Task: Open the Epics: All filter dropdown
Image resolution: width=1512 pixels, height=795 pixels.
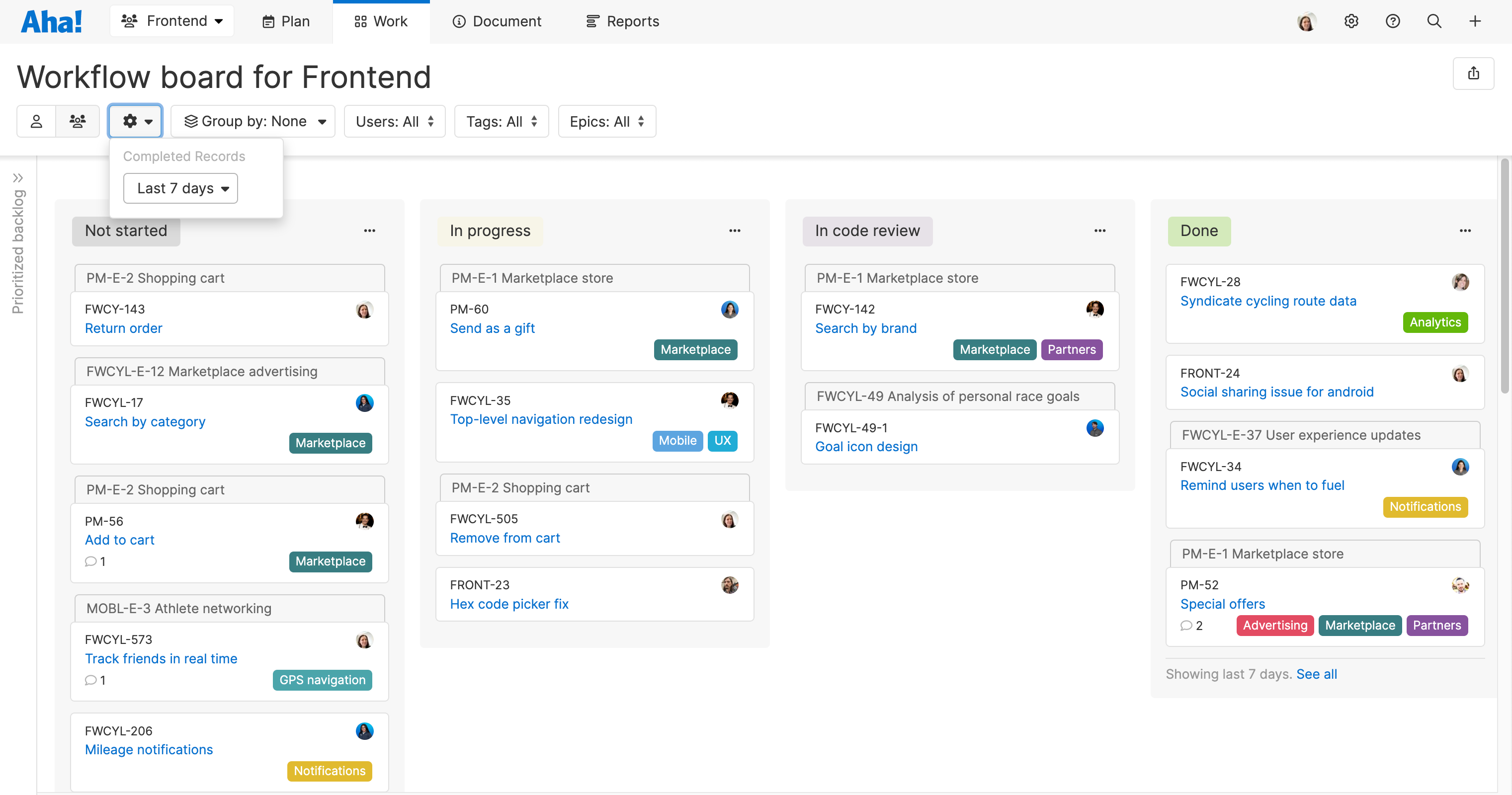Action: [x=607, y=121]
